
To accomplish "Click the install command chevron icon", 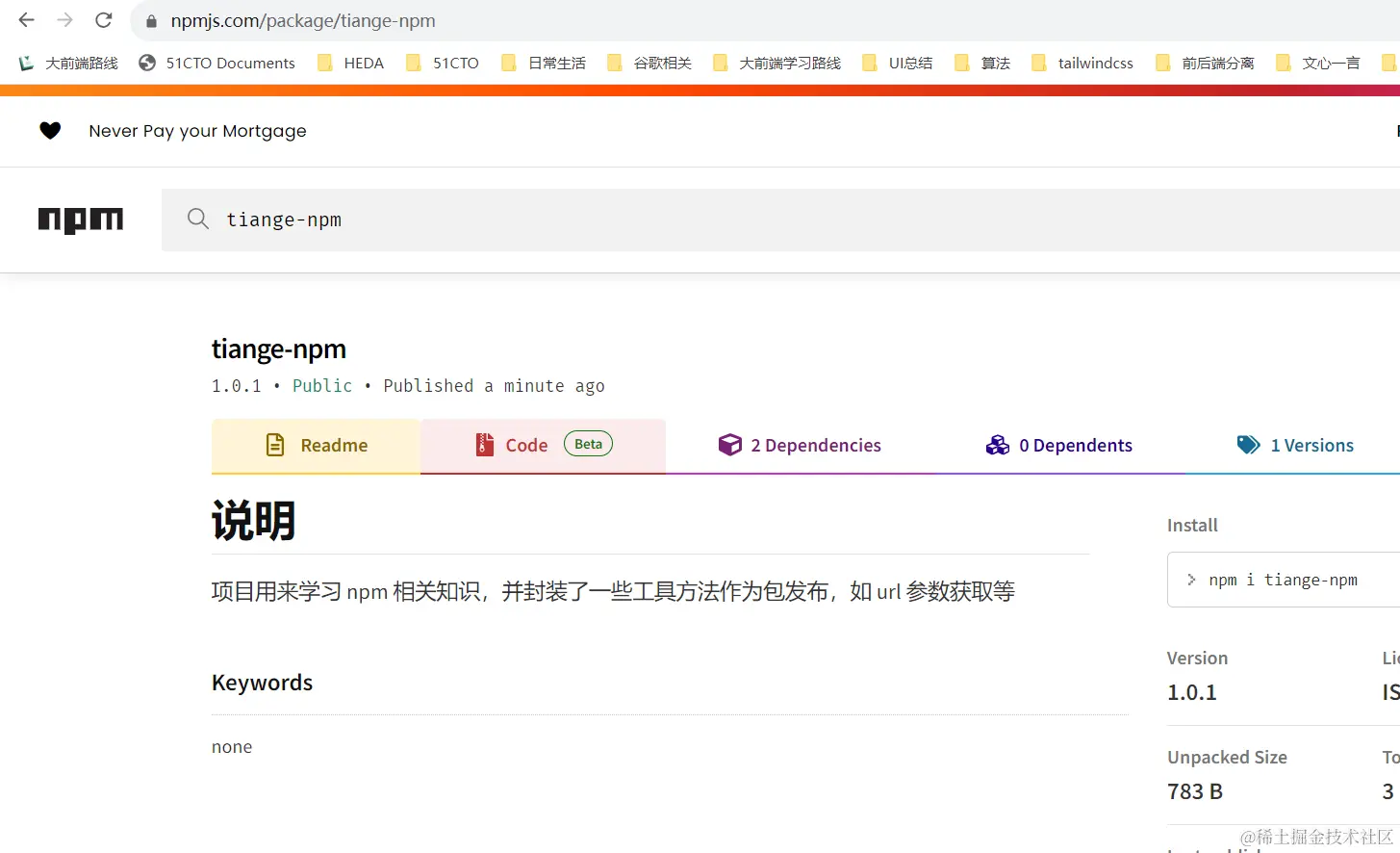I will 1191,580.
